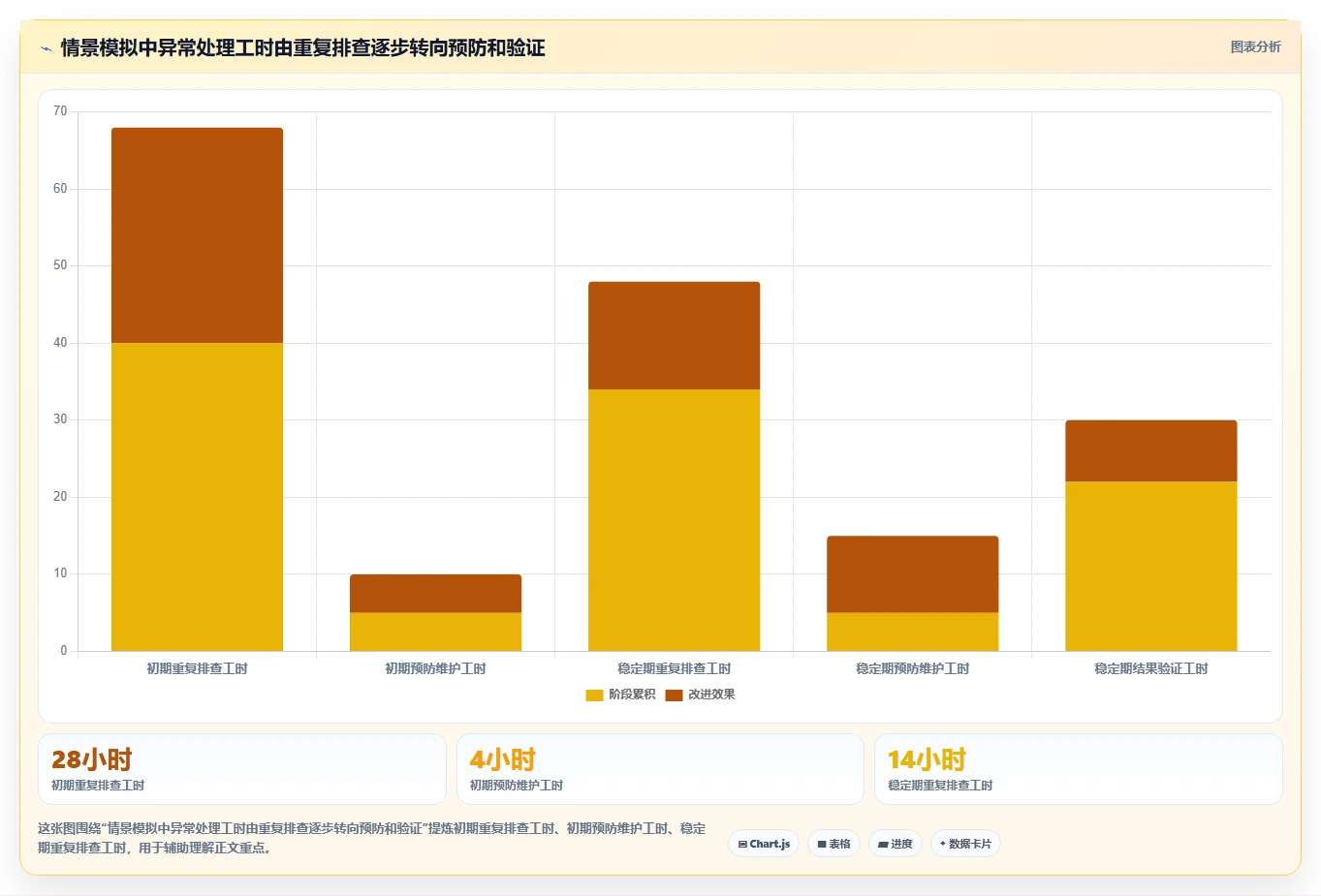Click the yellow segment of 稳定期预防维护工时 bar
The image size is (1321, 896).
(912, 632)
